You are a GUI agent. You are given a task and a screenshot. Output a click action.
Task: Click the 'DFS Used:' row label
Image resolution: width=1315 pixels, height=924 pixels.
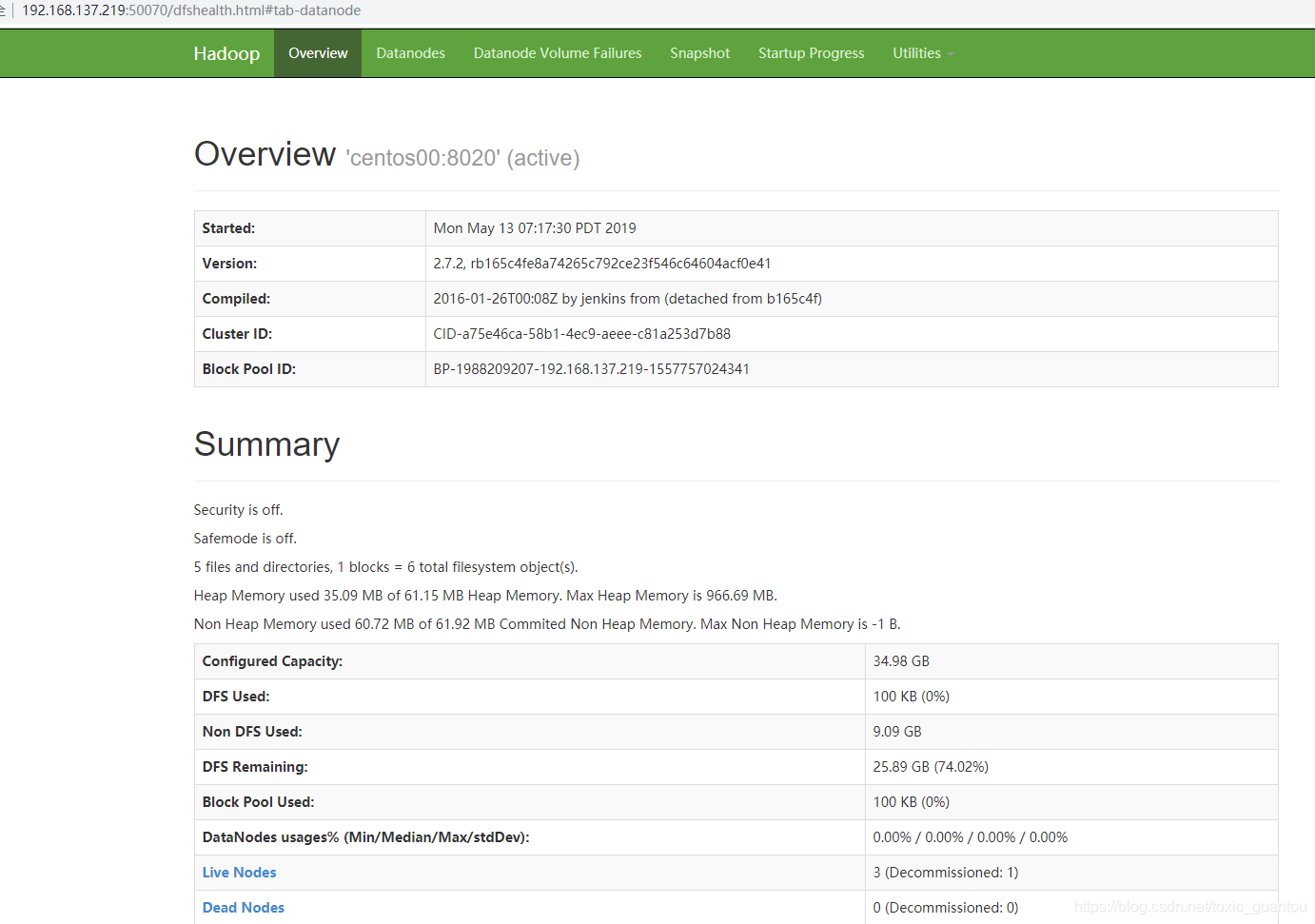click(x=236, y=697)
